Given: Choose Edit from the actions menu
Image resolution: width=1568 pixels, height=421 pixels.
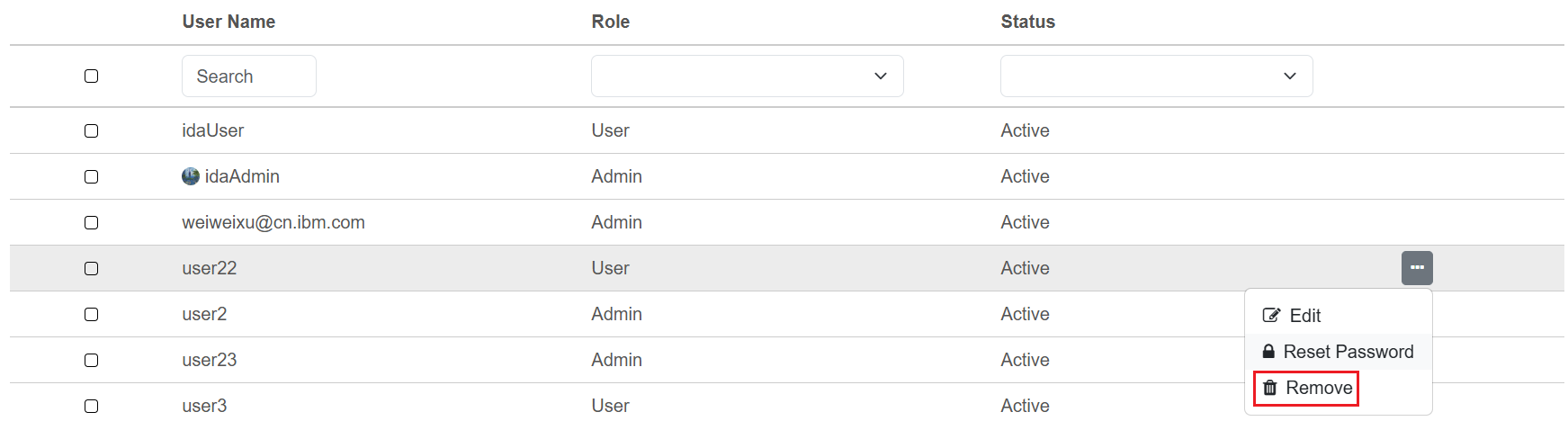Looking at the screenshot, I should (x=1304, y=316).
